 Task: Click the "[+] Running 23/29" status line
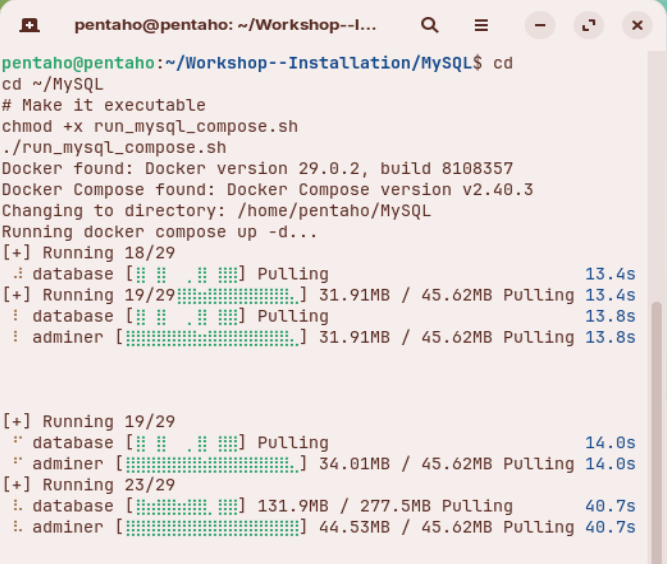click(x=88, y=485)
